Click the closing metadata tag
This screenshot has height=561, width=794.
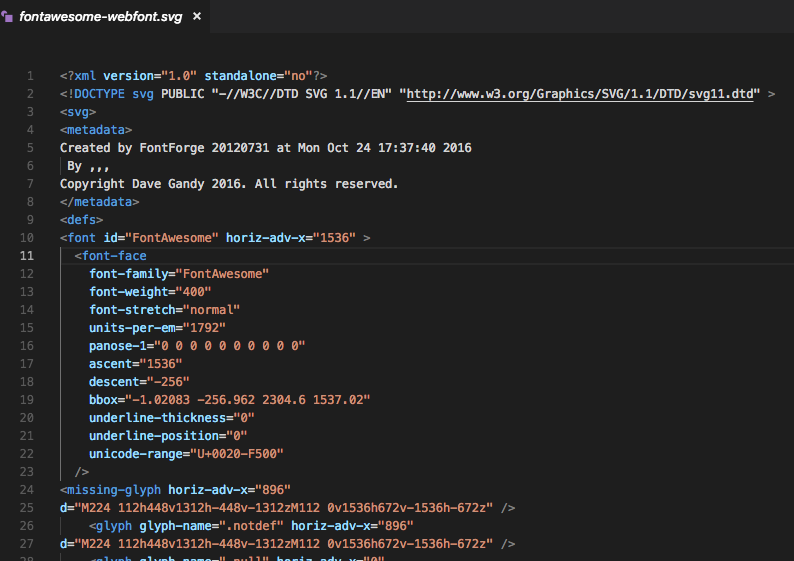[x=99, y=202]
